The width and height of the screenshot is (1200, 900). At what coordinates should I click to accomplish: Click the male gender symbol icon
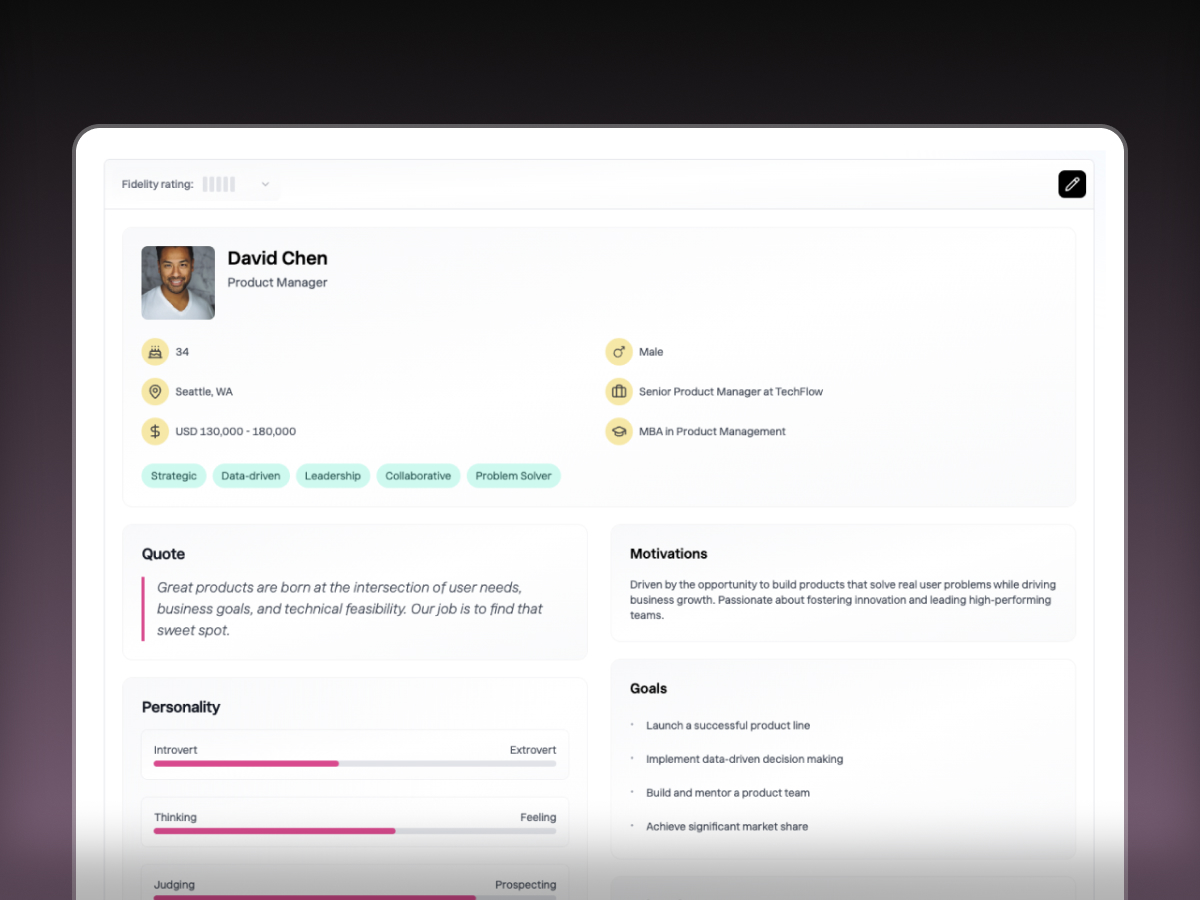click(x=620, y=351)
